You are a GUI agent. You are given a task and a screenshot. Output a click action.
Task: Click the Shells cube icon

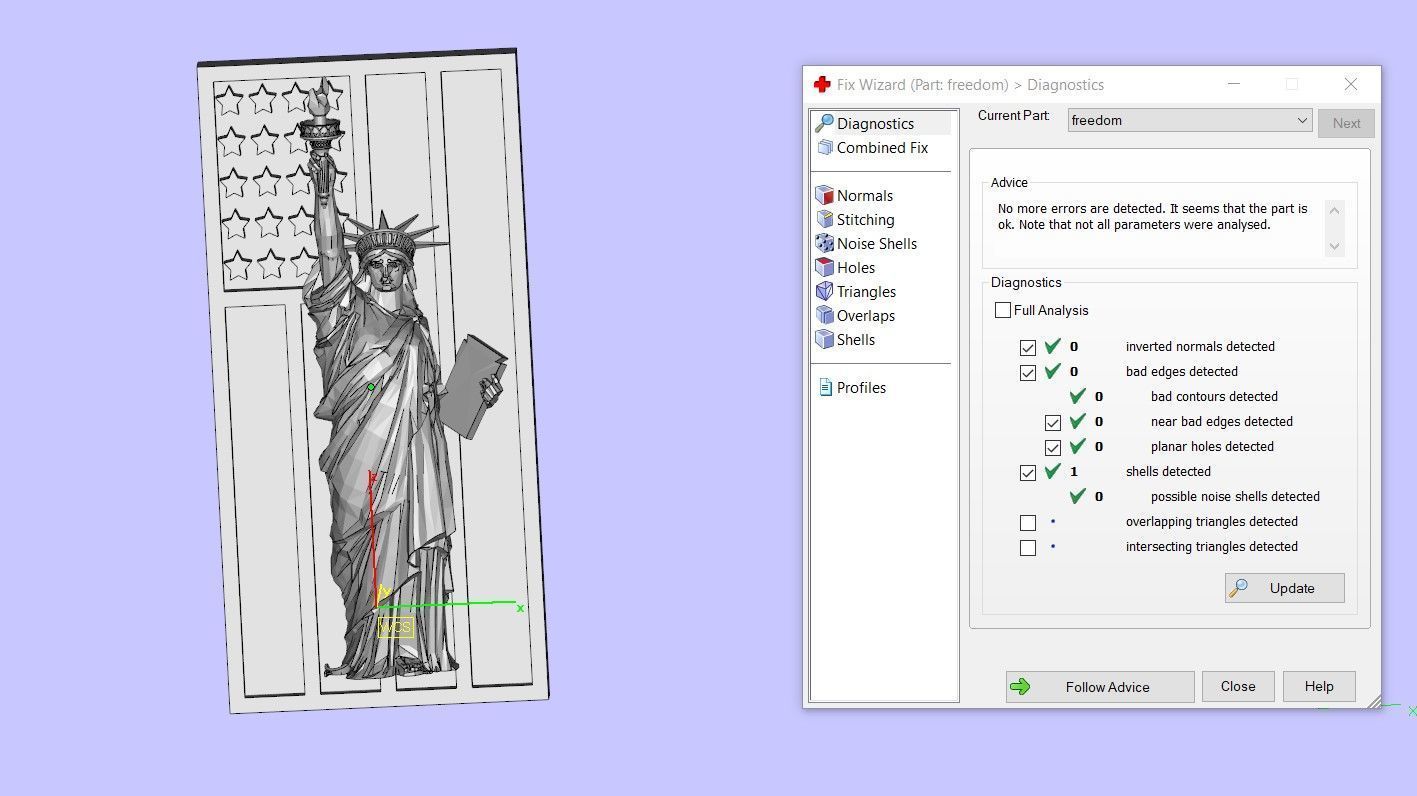coord(825,339)
